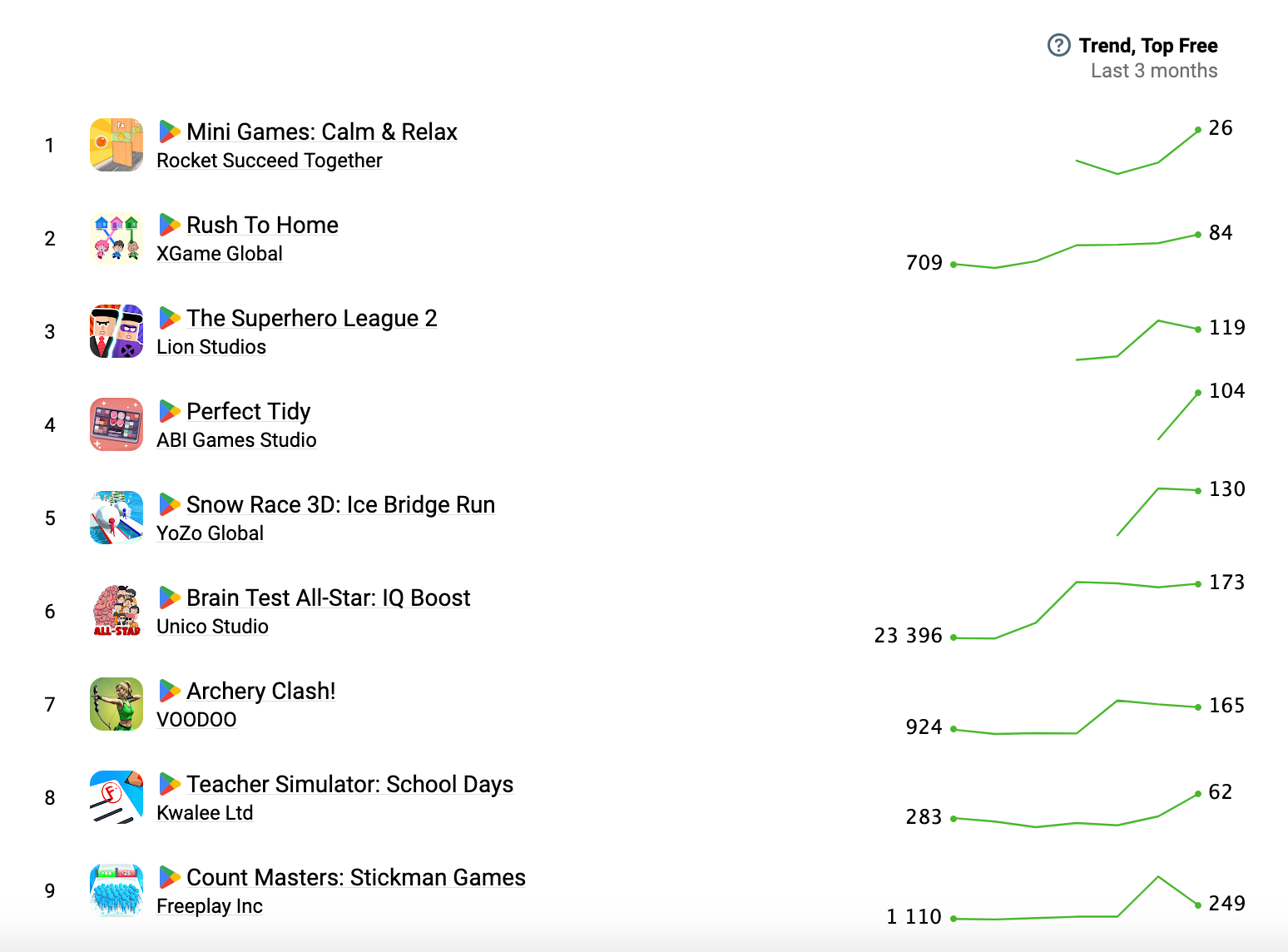This screenshot has height=952, width=1288.
Task: Open the Lion Studios publisher page
Action: click(211, 347)
